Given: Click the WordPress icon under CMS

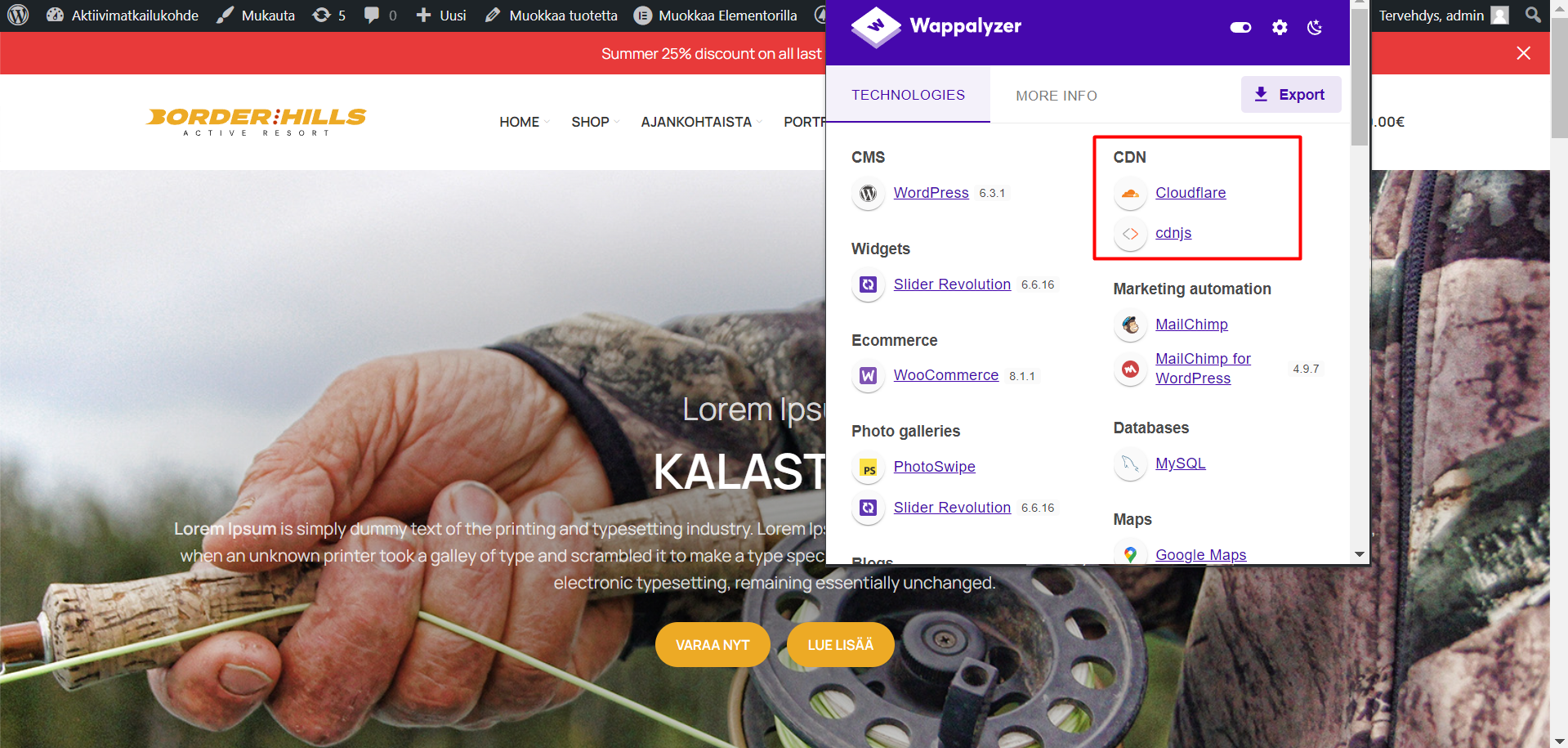Looking at the screenshot, I should coord(868,193).
